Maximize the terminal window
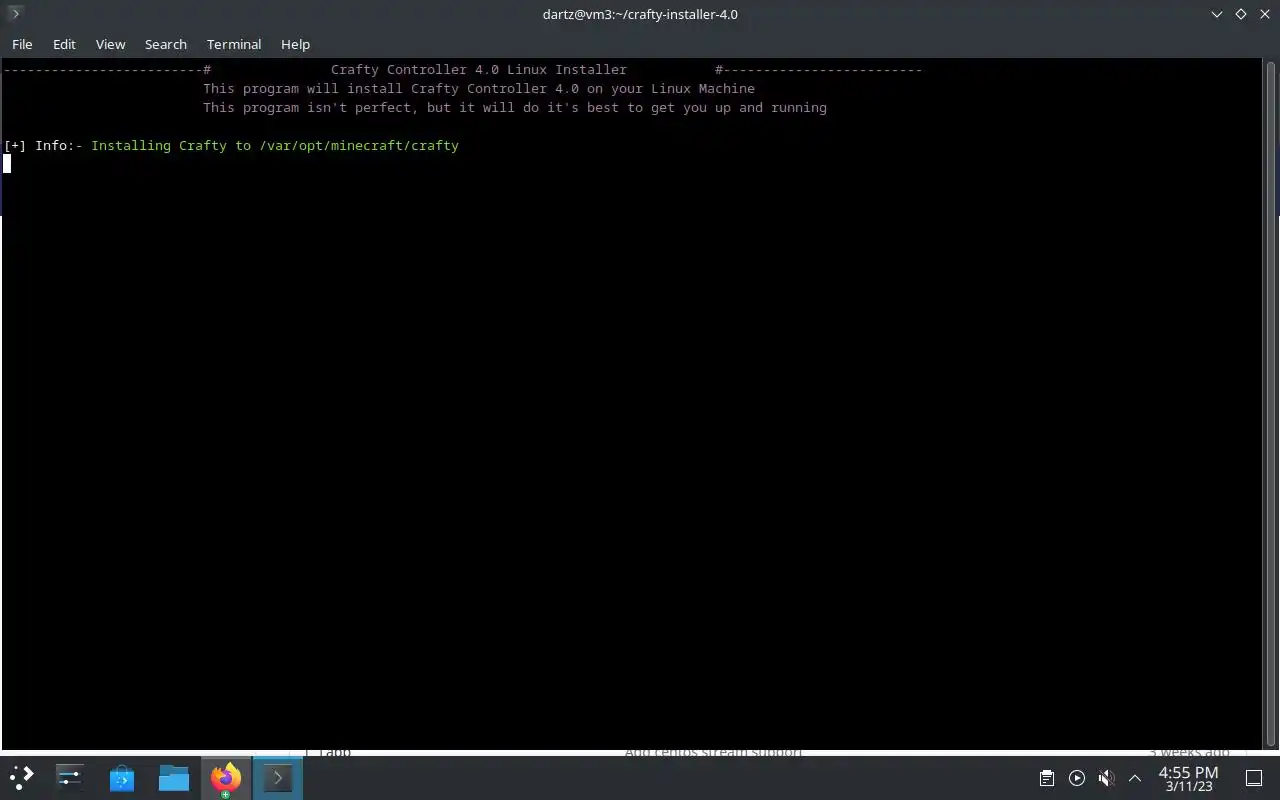The height and width of the screenshot is (800, 1280). click(1241, 14)
